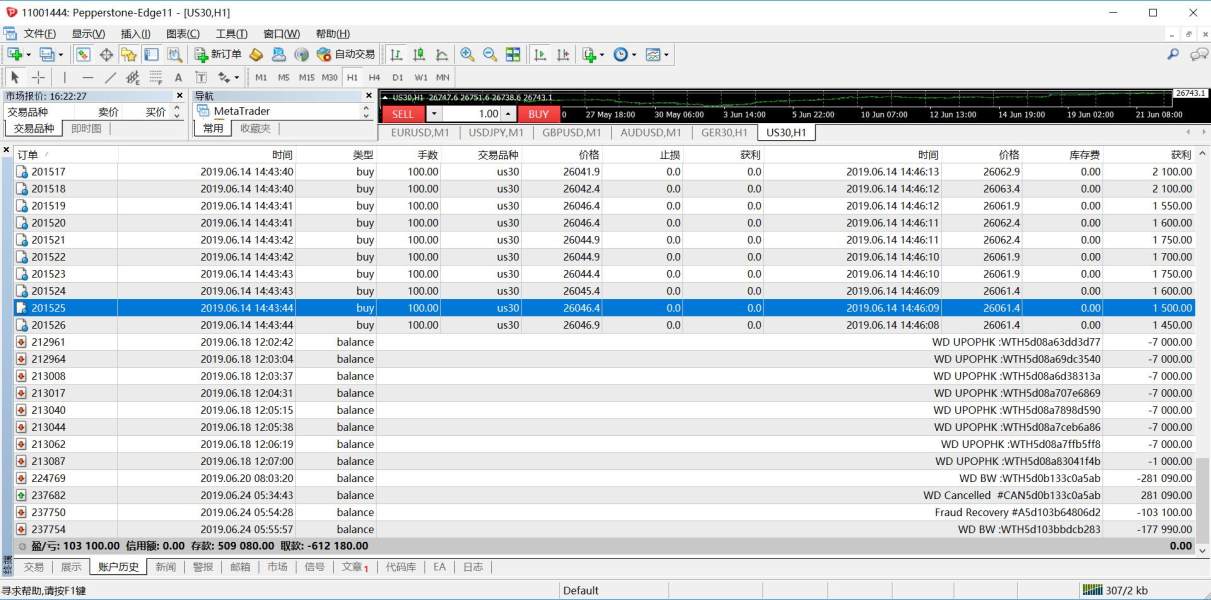
Task: Click the zoom out magnifier icon
Action: [490, 54]
